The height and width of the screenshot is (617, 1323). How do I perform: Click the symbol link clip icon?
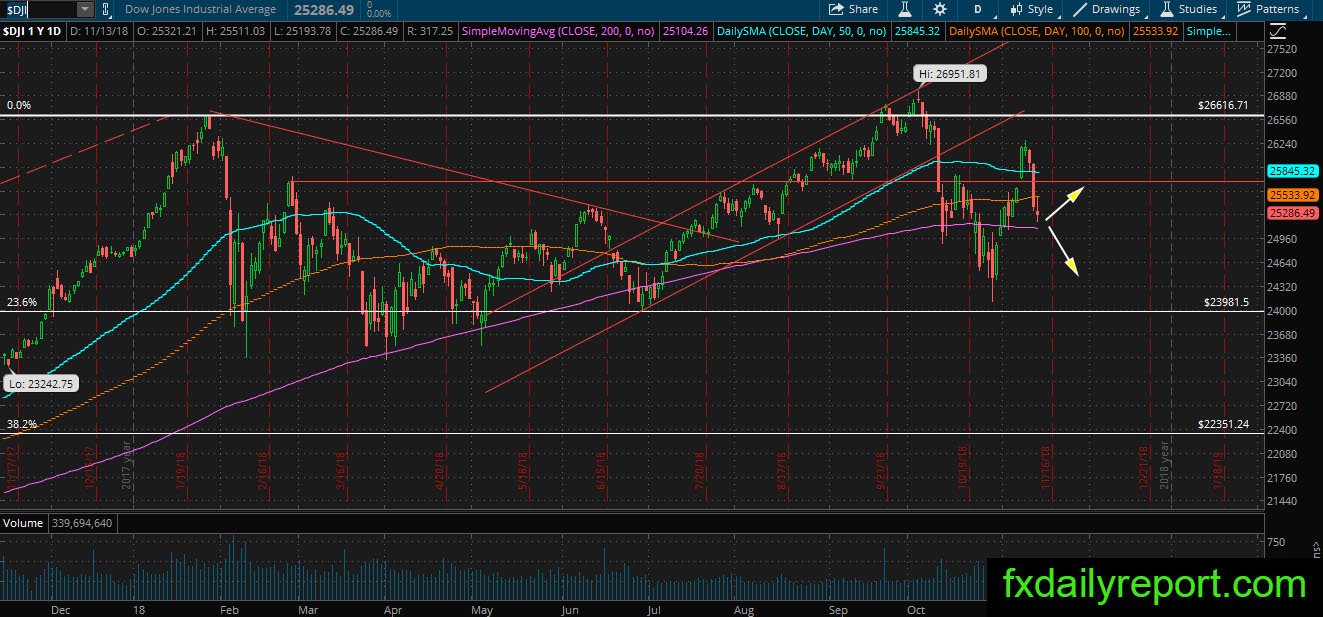click(x=107, y=9)
